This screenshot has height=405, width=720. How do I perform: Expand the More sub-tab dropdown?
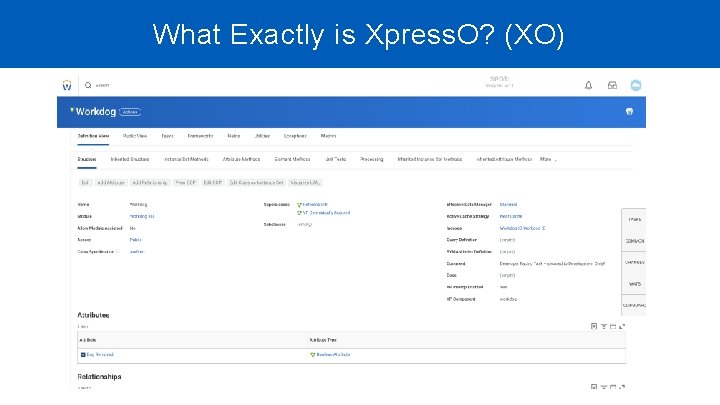tap(548, 159)
